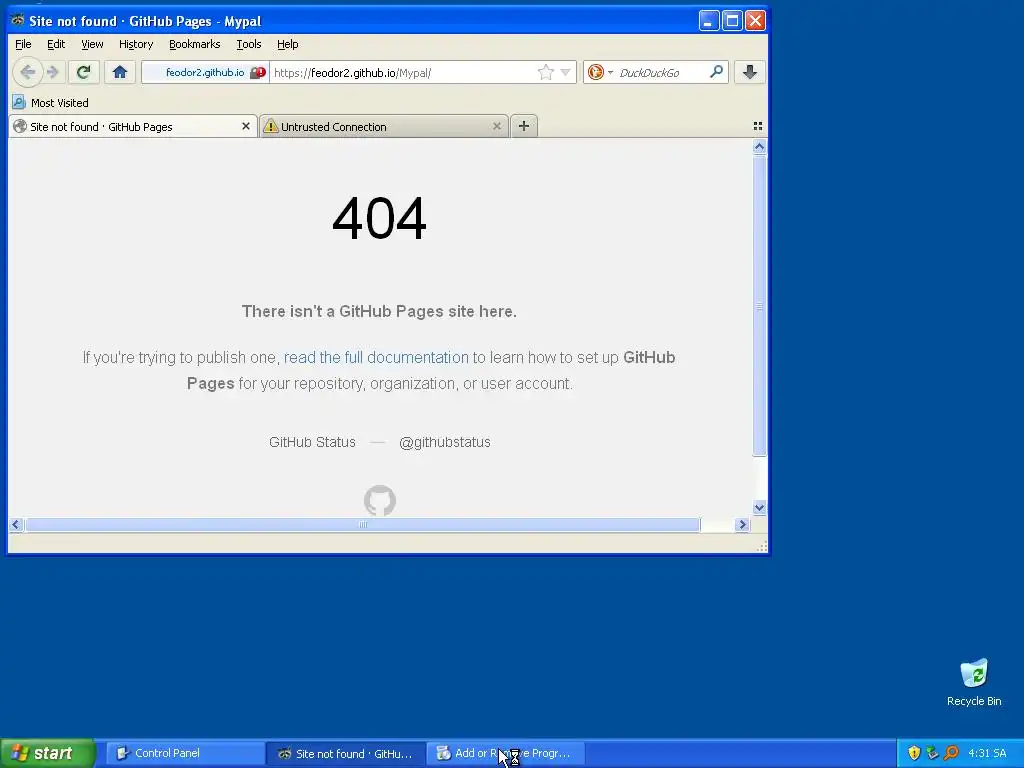Click the GitHub Octocat logo
This screenshot has width=1024, height=768.
tap(379, 501)
